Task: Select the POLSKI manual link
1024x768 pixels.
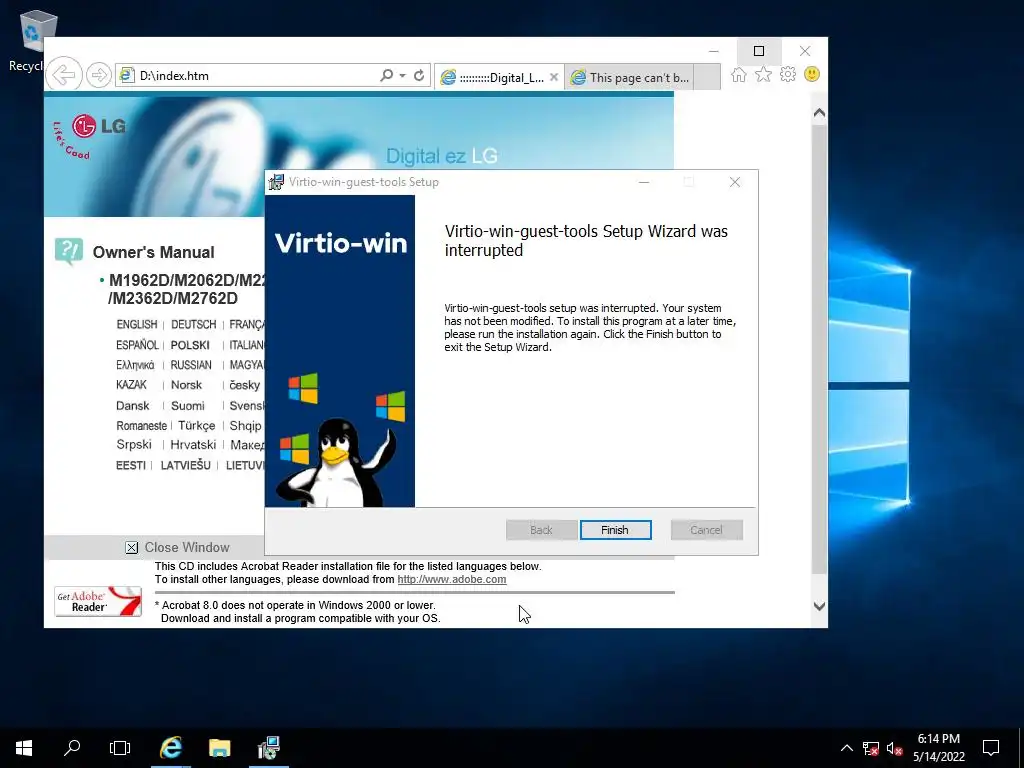Action: pos(190,345)
